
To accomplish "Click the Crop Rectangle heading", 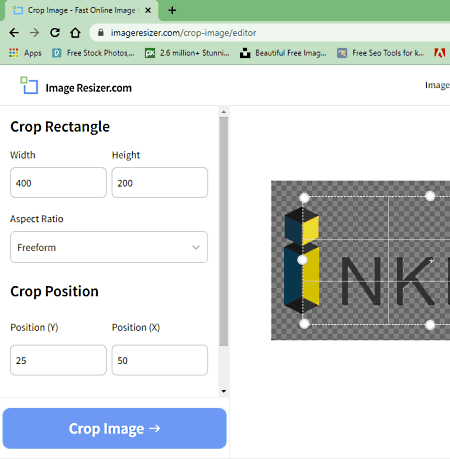I will pos(60,127).
